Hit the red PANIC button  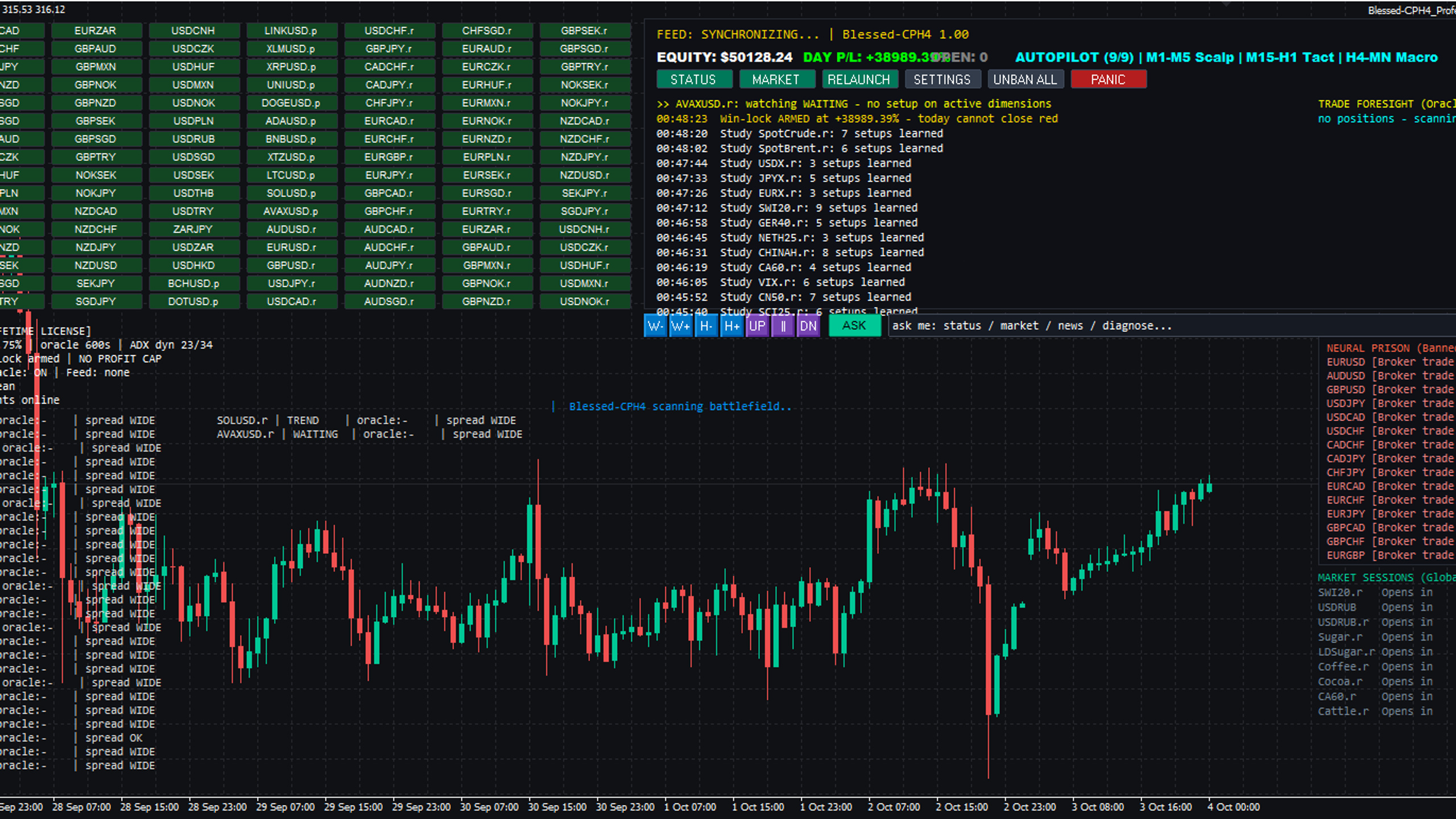(x=1108, y=80)
